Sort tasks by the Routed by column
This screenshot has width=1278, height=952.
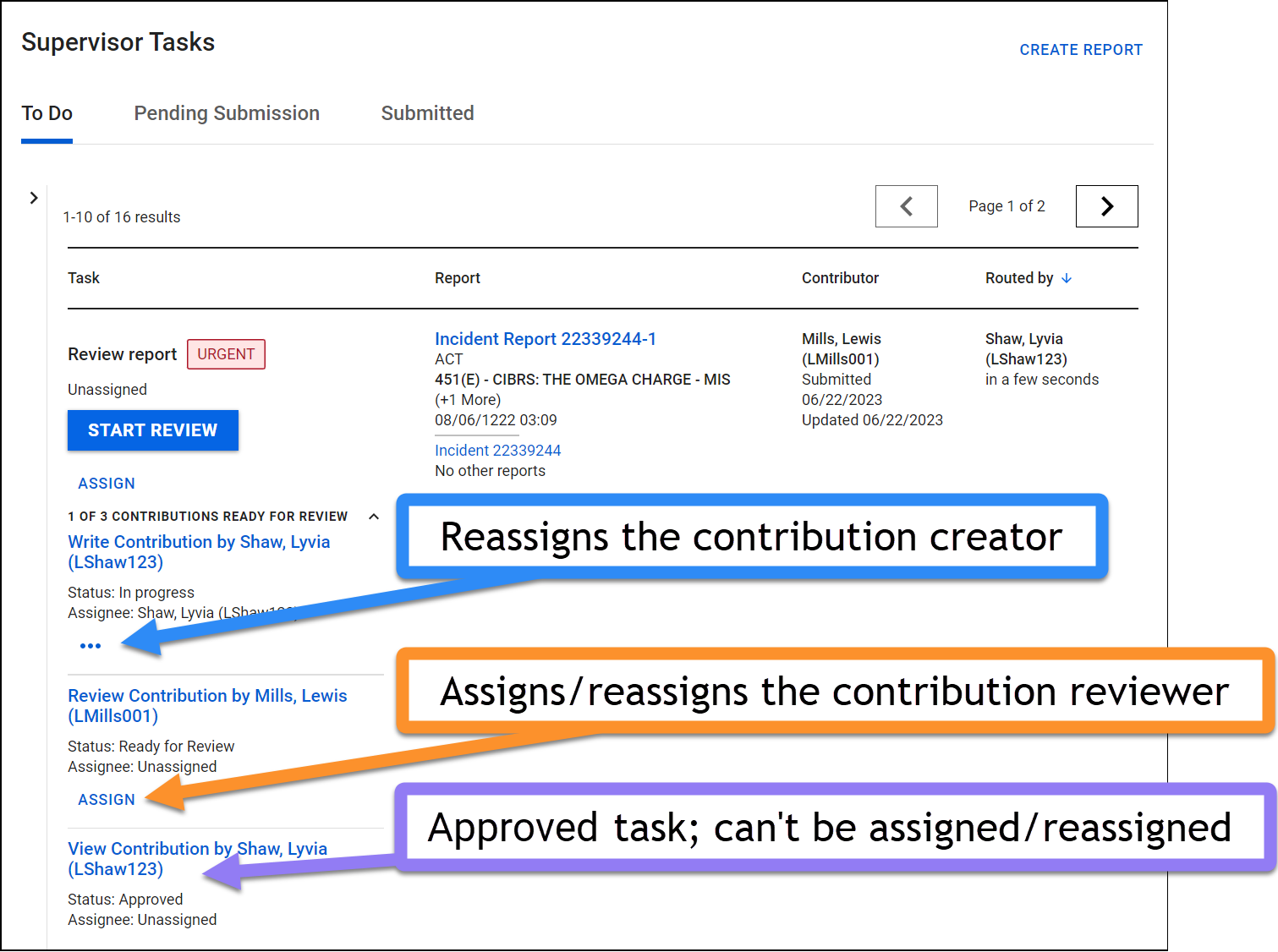1019,277
